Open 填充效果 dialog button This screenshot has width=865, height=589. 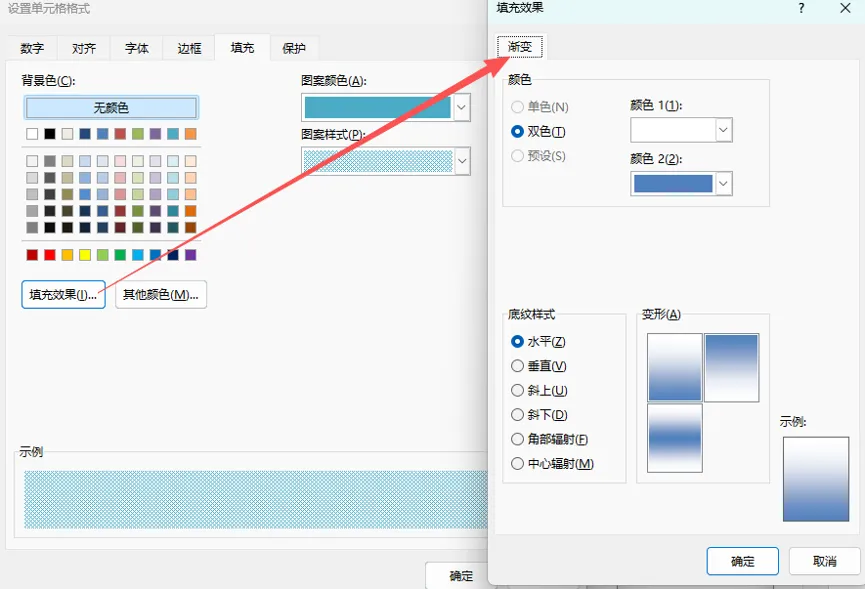63,294
